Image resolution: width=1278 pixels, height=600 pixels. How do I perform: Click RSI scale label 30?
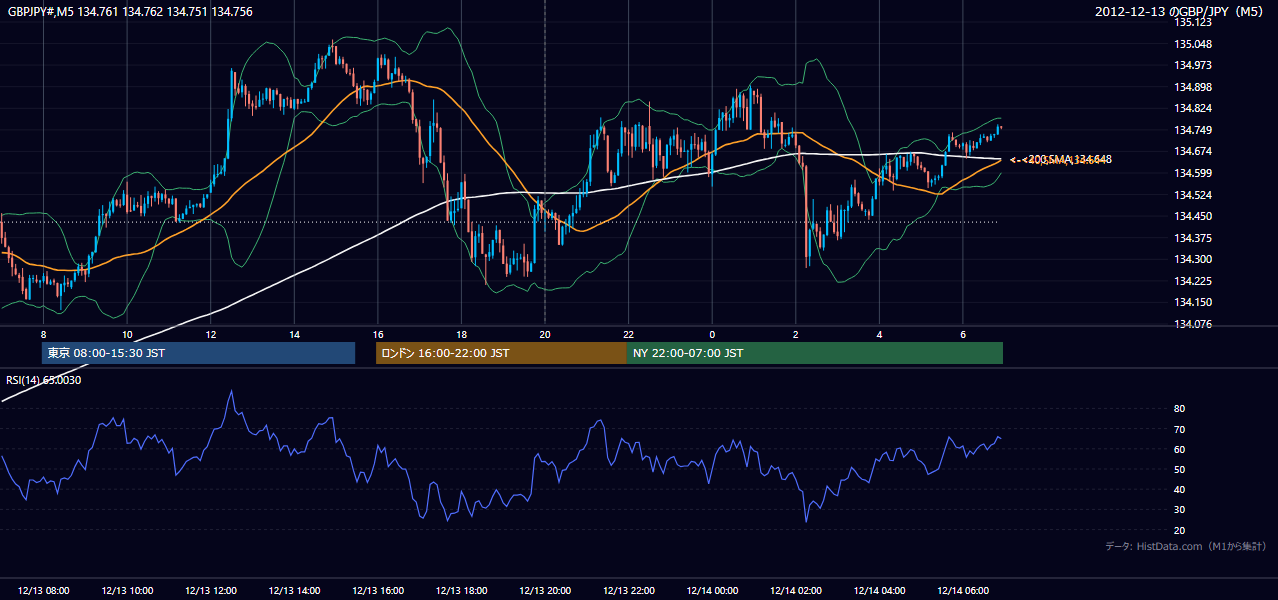[1180, 509]
